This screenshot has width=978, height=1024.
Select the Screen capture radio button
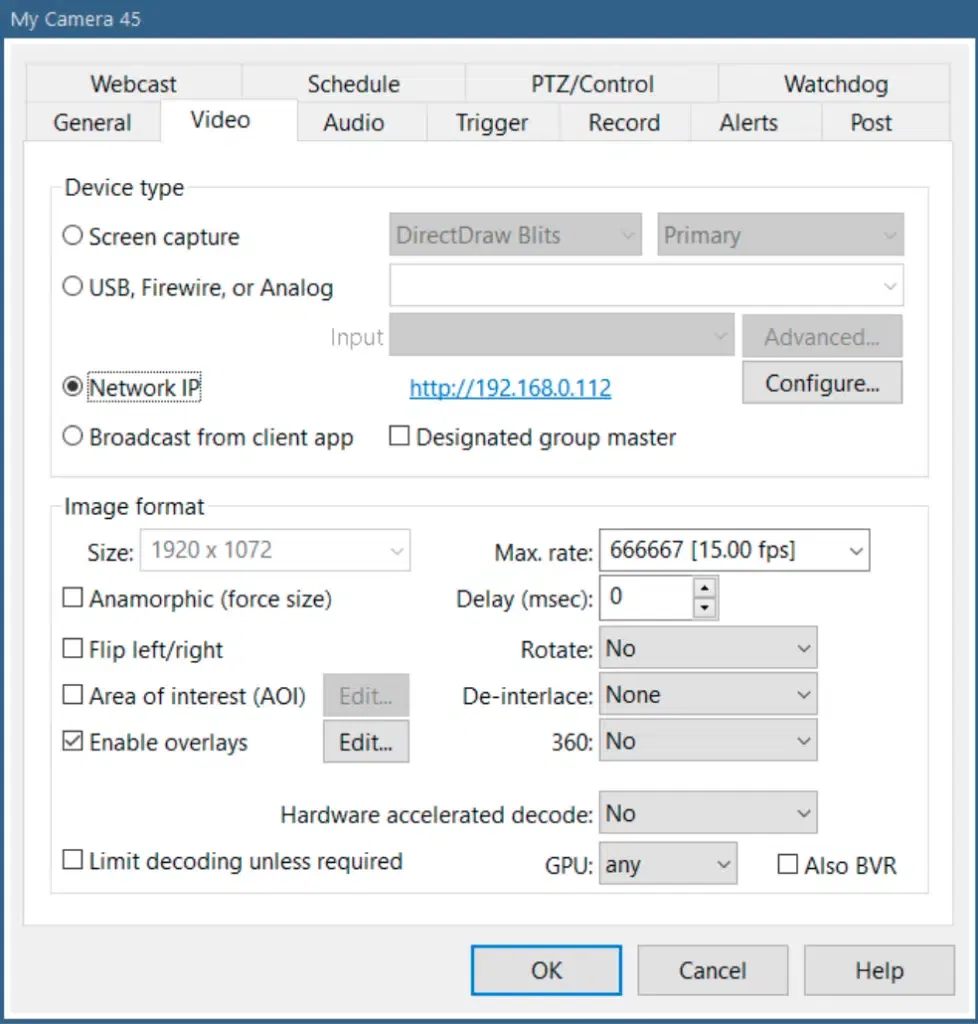72,237
